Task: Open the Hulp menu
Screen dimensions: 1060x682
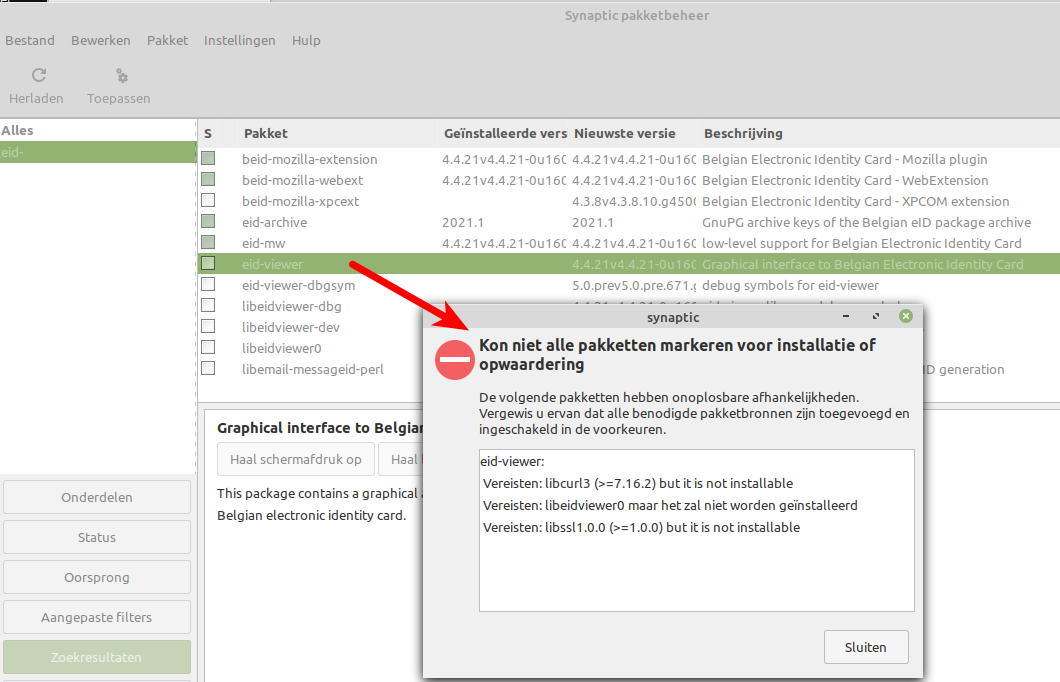Action: point(306,41)
